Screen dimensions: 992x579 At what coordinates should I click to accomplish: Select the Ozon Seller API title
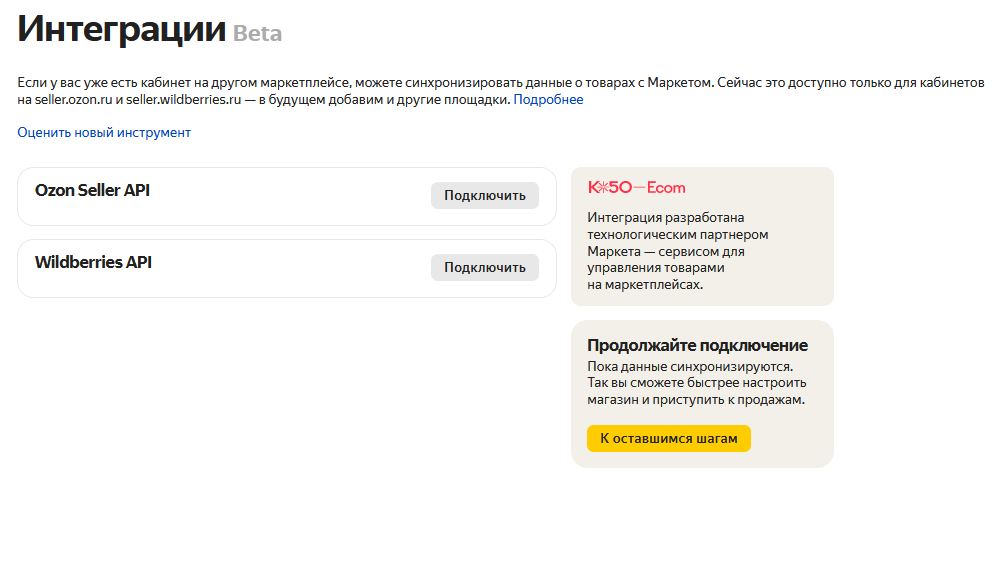point(92,190)
